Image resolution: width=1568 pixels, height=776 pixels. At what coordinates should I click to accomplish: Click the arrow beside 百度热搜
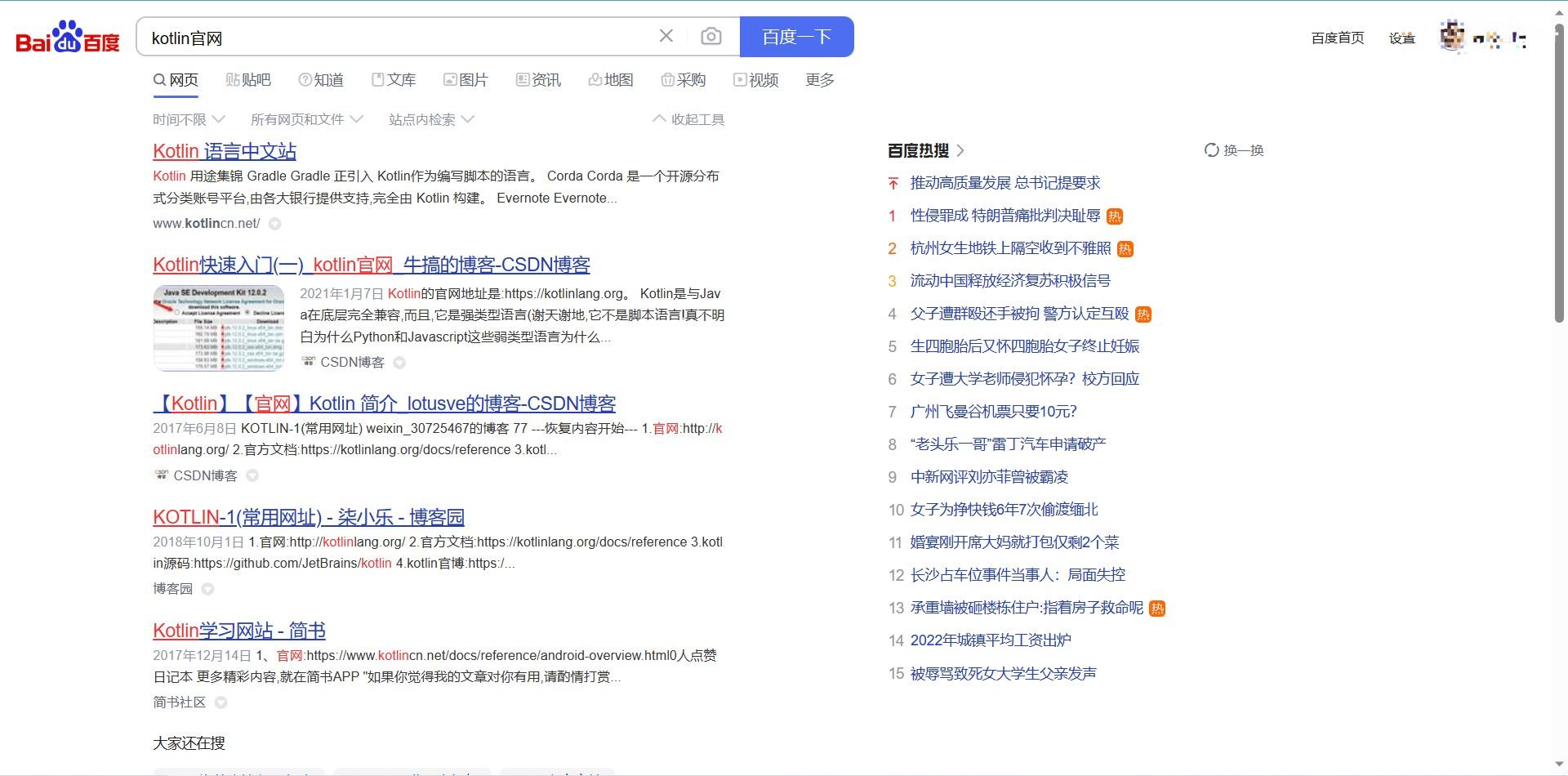pyautogui.click(x=960, y=150)
